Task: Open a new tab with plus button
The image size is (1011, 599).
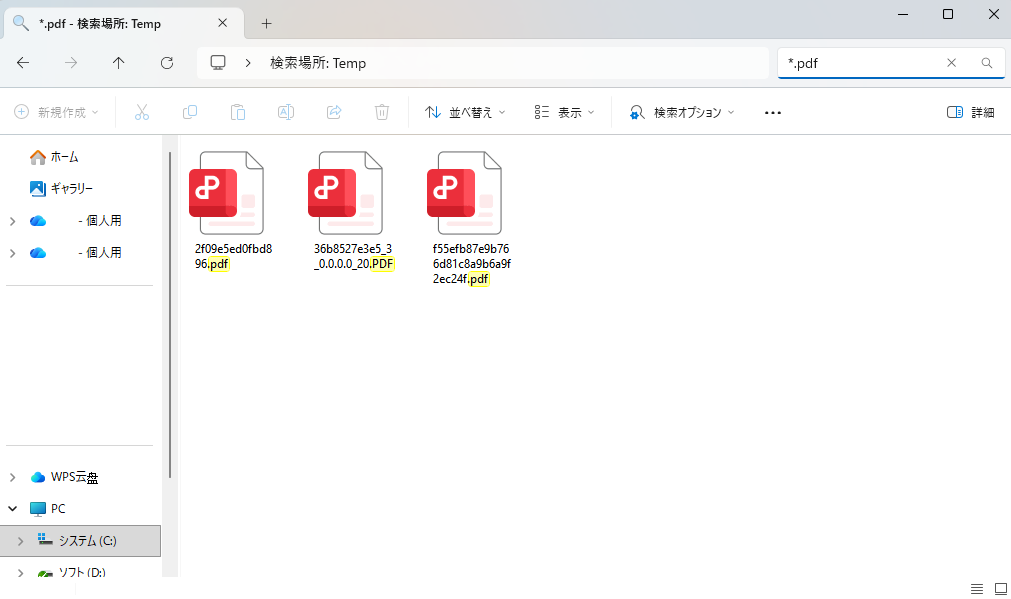Action: [266, 23]
